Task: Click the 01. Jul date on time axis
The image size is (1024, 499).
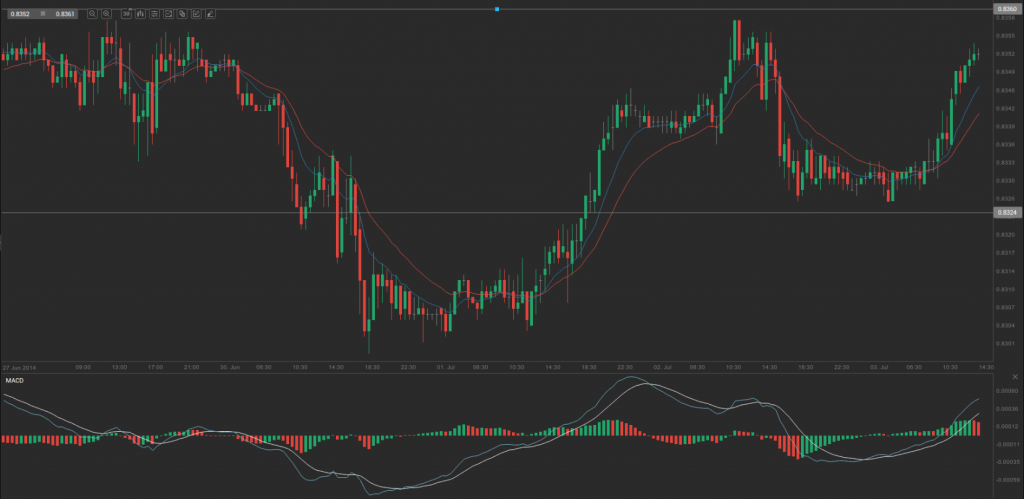Action: click(x=443, y=367)
